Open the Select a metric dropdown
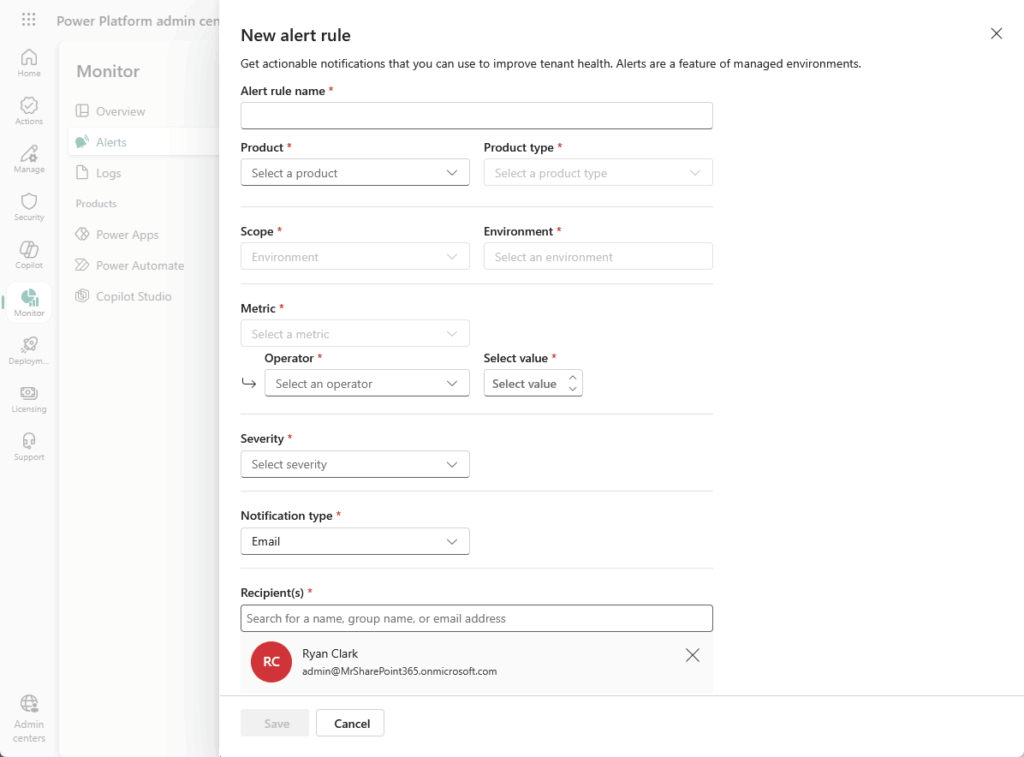This screenshot has width=1024, height=757. click(x=355, y=334)
